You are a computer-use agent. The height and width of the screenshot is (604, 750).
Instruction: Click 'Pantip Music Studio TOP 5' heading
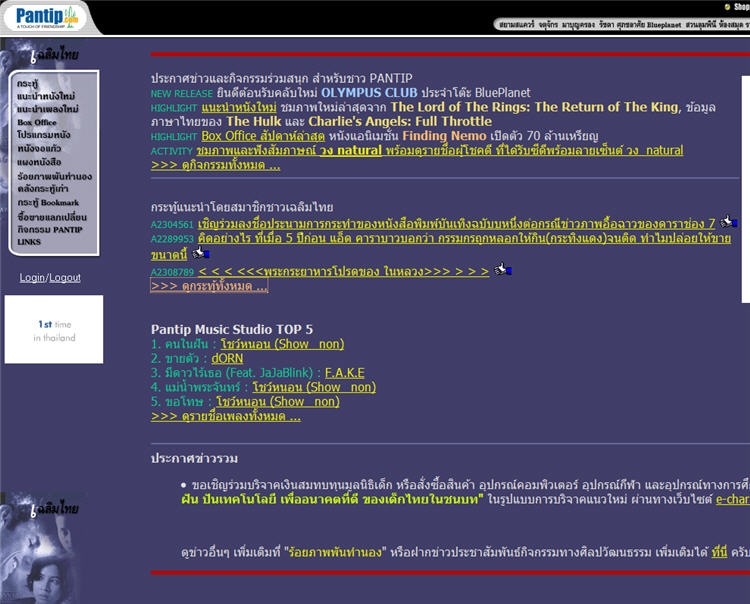[x=232, y=329]
